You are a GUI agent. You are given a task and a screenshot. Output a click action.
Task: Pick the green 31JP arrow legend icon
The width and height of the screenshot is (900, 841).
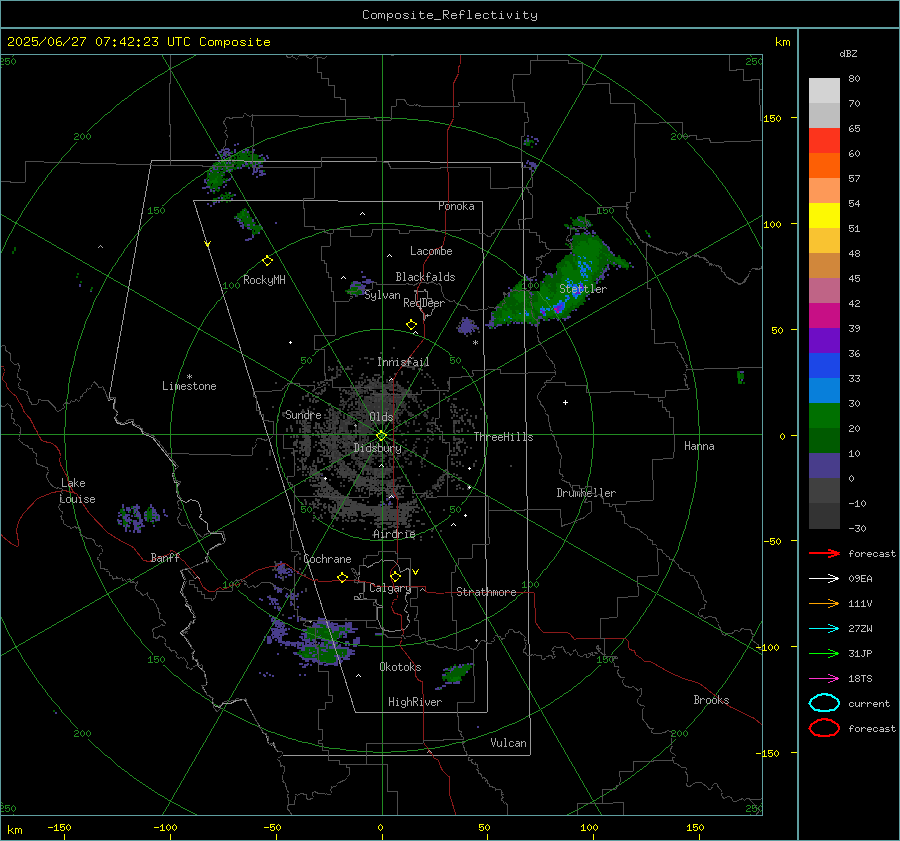click(x=824, y=653)
